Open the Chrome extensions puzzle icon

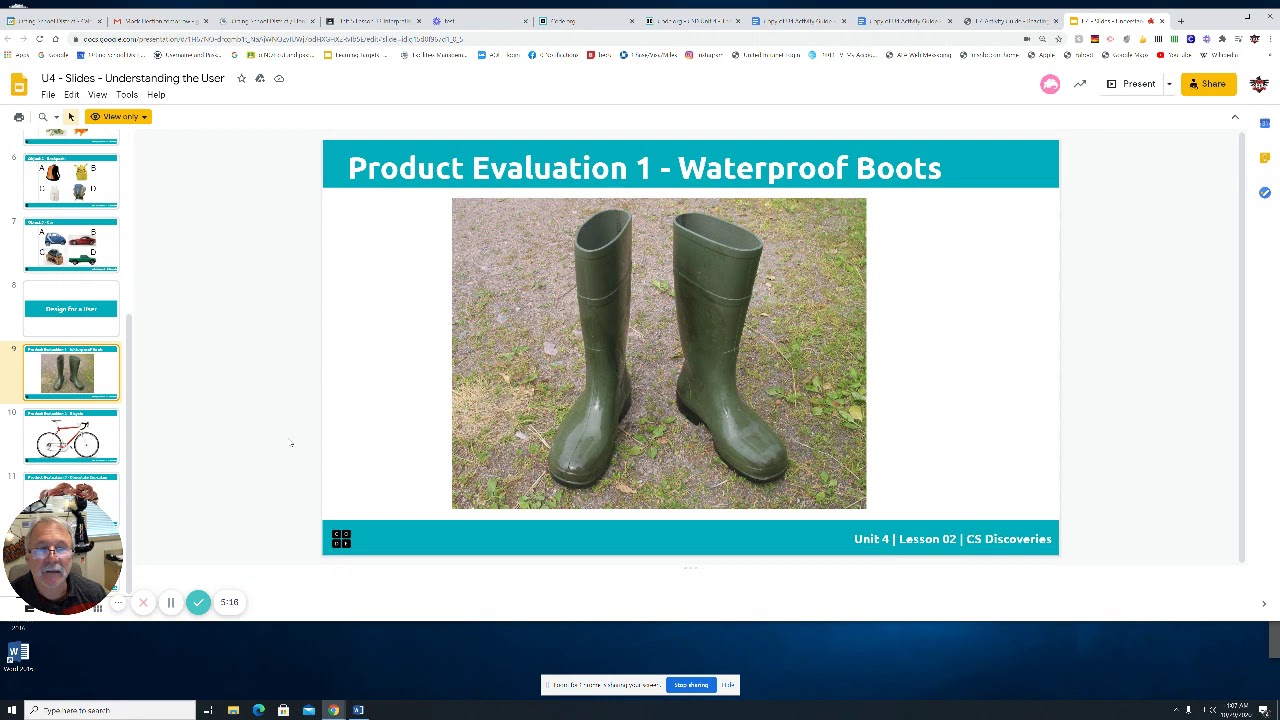[1222, 39]
